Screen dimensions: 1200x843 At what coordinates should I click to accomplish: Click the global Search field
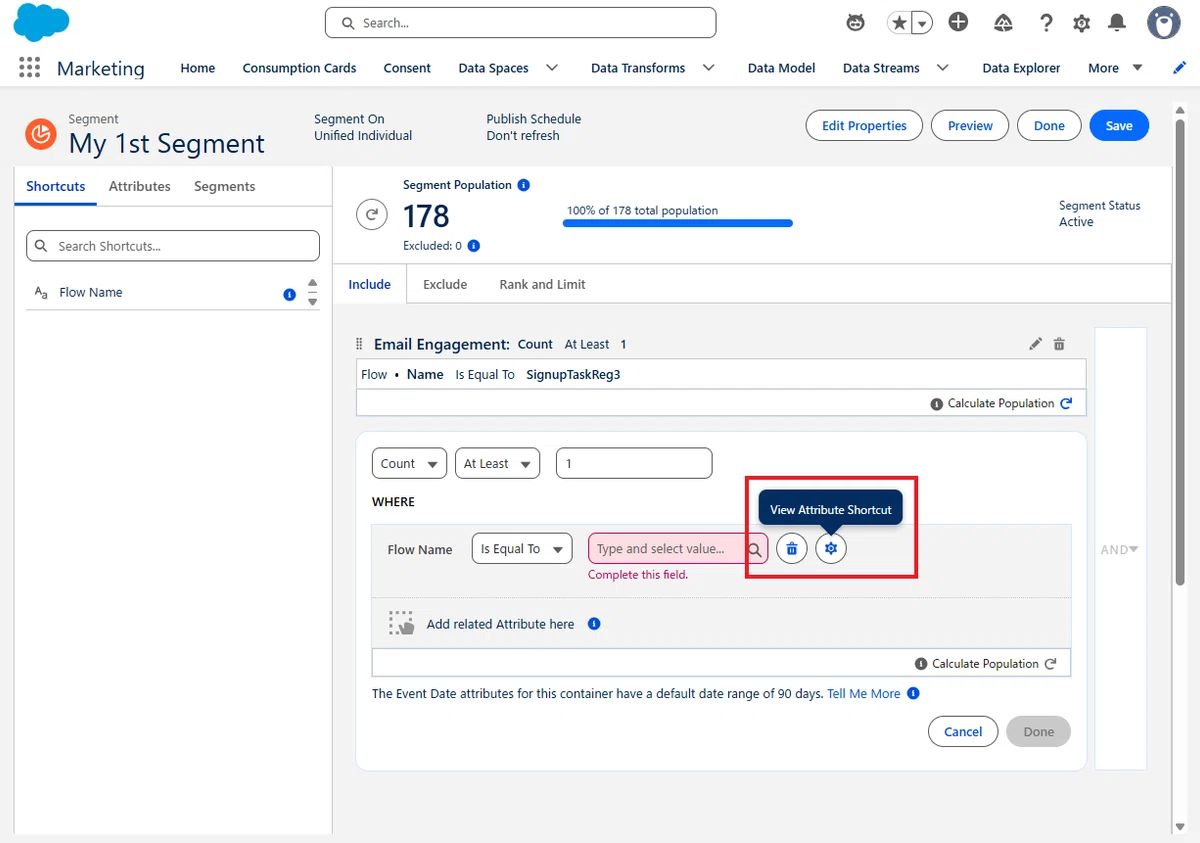(520, 23)
